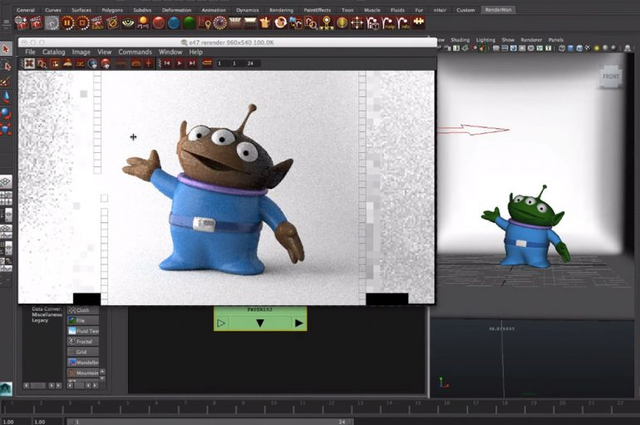Select the File texture node
This screenshot has height=425, width=640.
tap(83, 320)
